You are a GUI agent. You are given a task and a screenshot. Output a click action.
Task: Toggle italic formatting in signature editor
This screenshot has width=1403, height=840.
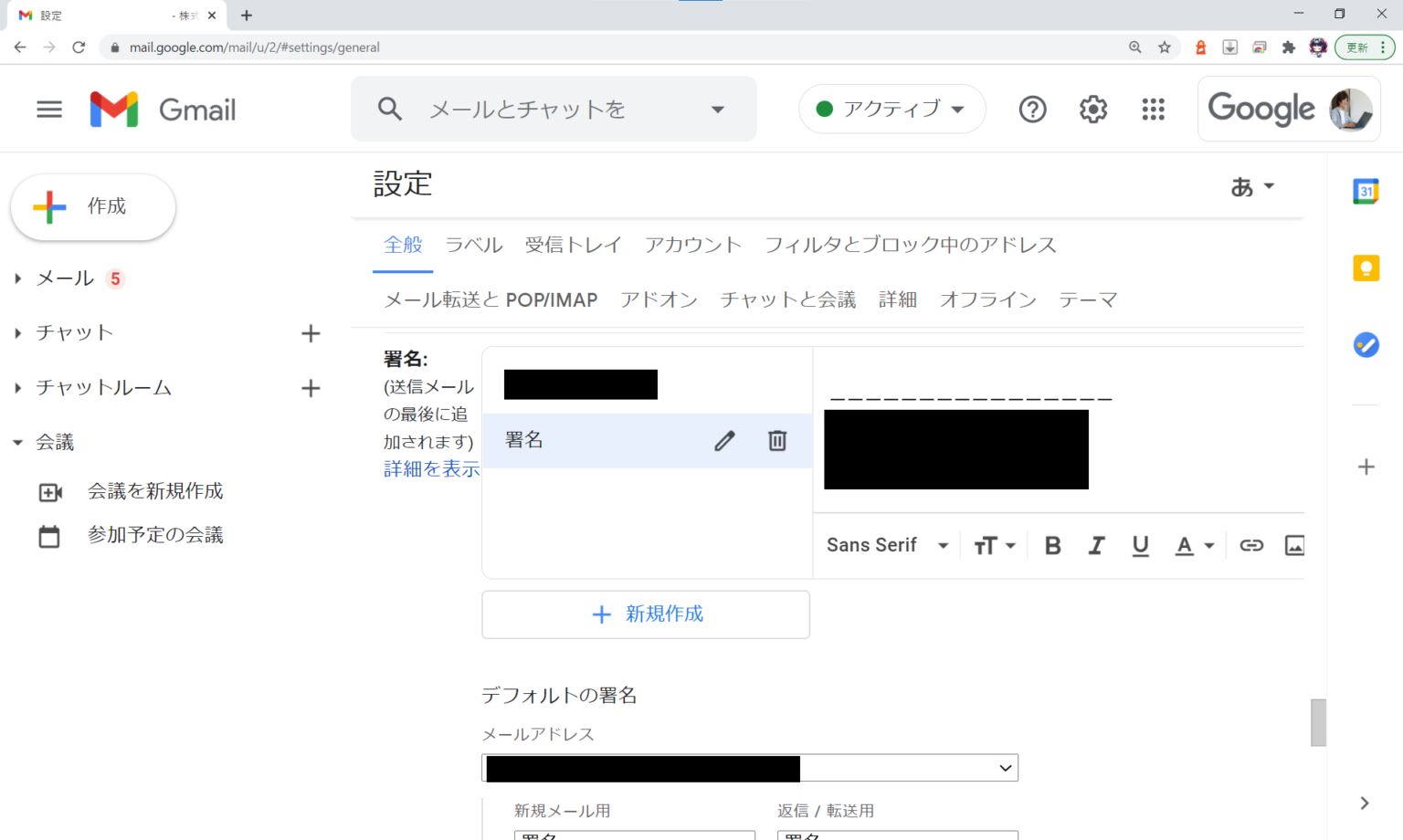[1096, 546]
